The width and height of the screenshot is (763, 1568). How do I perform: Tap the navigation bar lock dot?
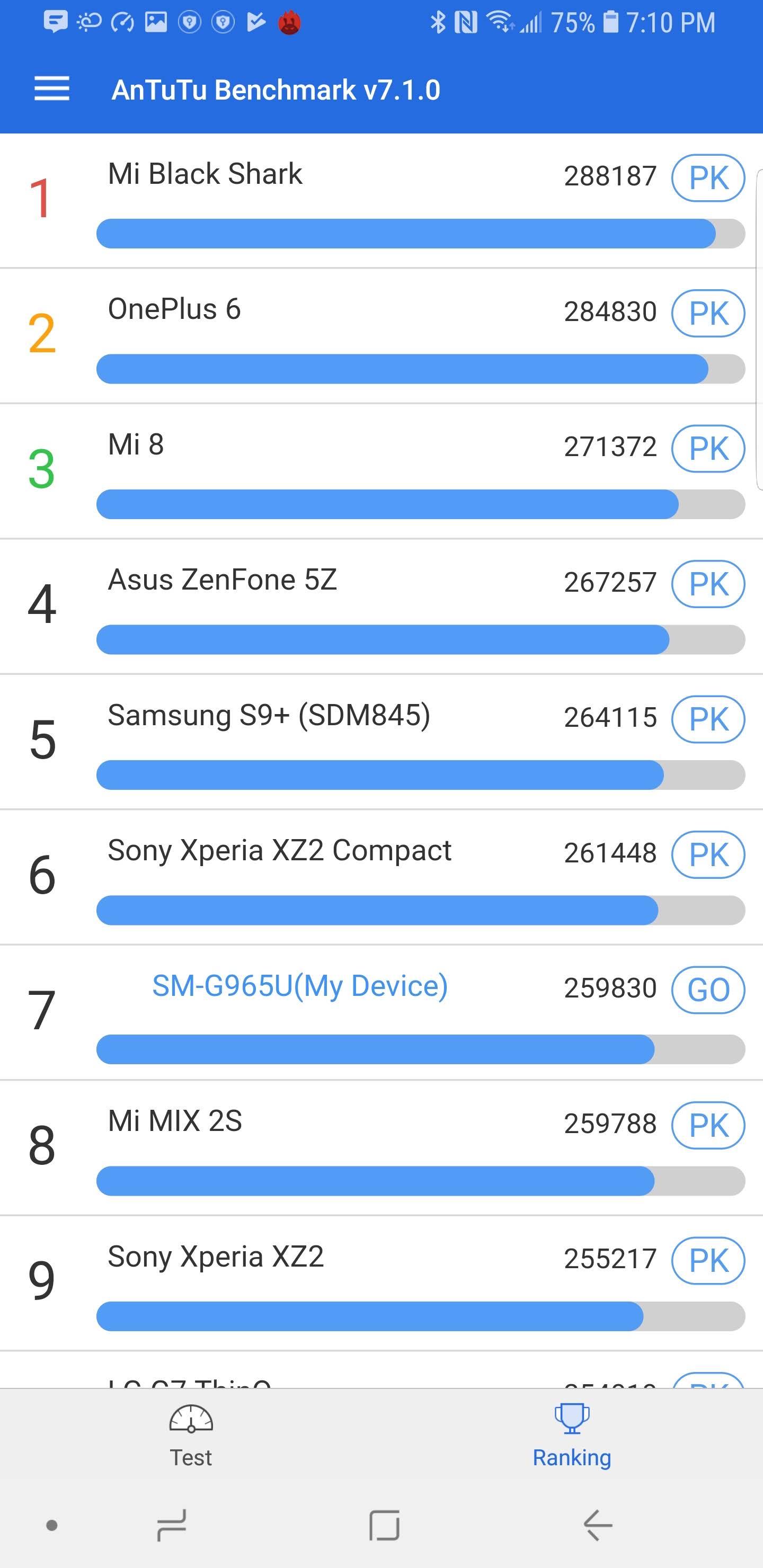pos(52,1525)
